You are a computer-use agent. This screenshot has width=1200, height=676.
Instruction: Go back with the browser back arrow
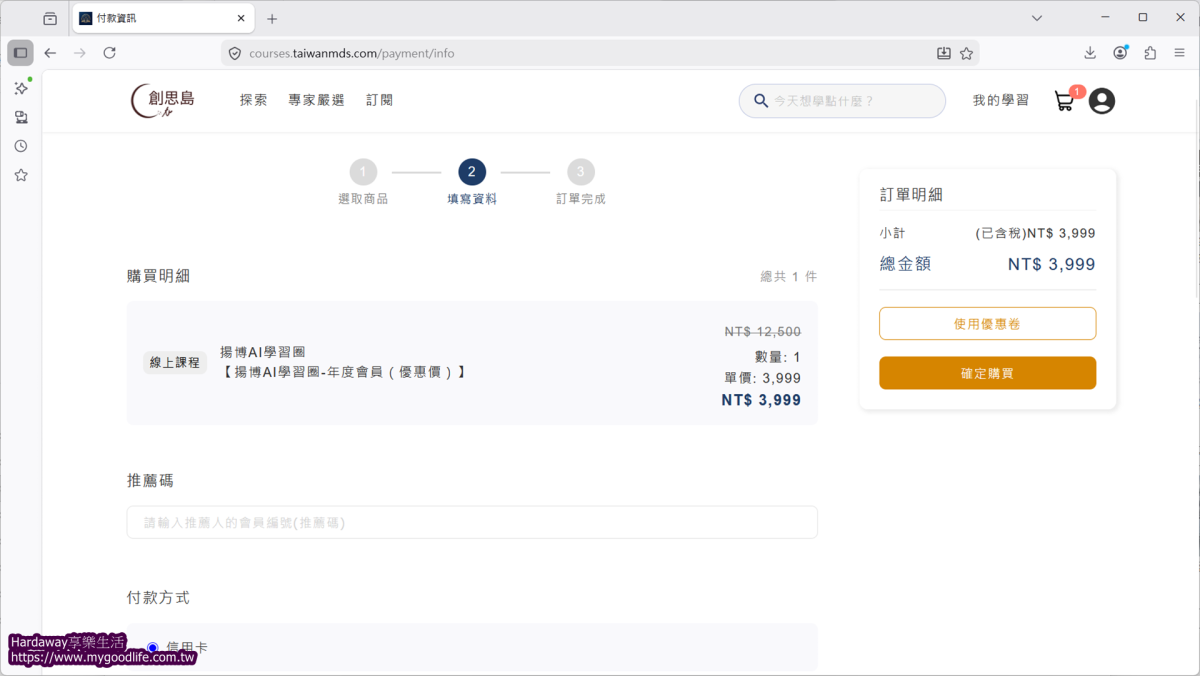coord(50,53)
